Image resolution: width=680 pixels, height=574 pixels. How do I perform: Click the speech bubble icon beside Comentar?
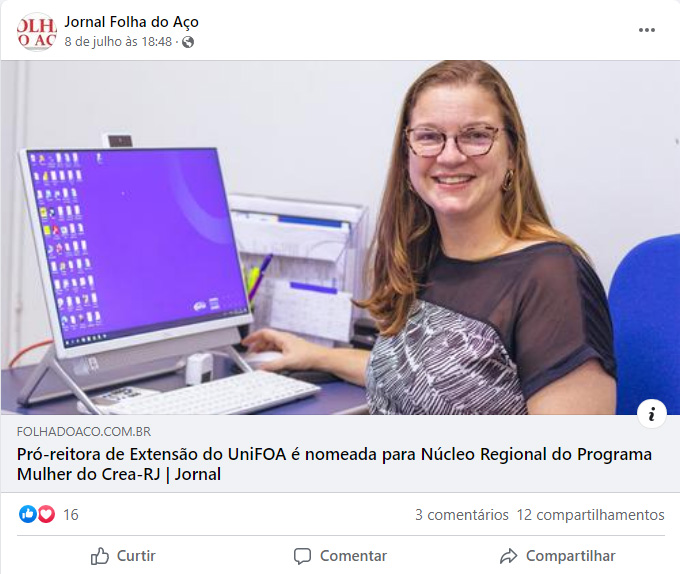[302, 556]
